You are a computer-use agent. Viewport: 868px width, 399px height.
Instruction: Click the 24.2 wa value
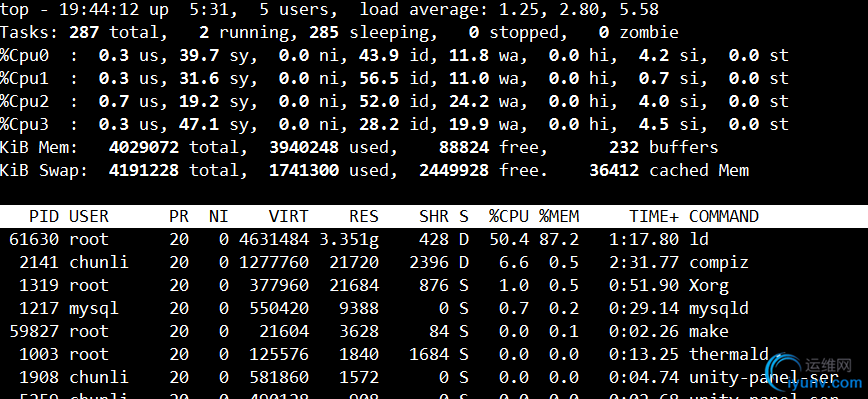[469, 101]
